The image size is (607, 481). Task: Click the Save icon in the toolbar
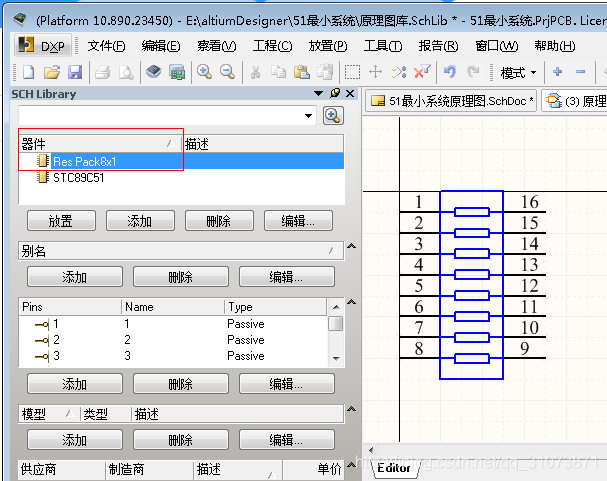[75, 72]
